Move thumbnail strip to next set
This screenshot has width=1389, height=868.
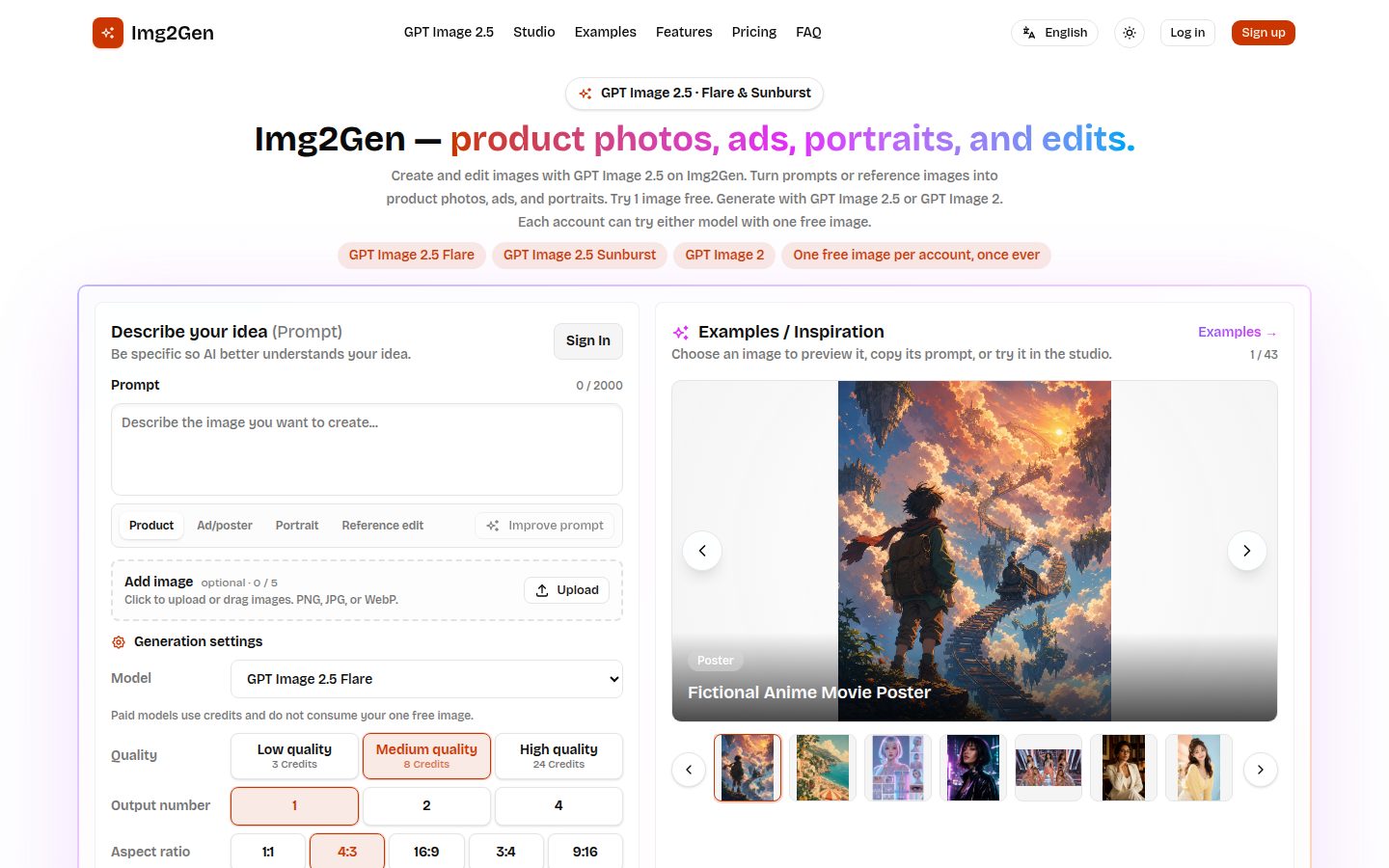pos(1261,770)
